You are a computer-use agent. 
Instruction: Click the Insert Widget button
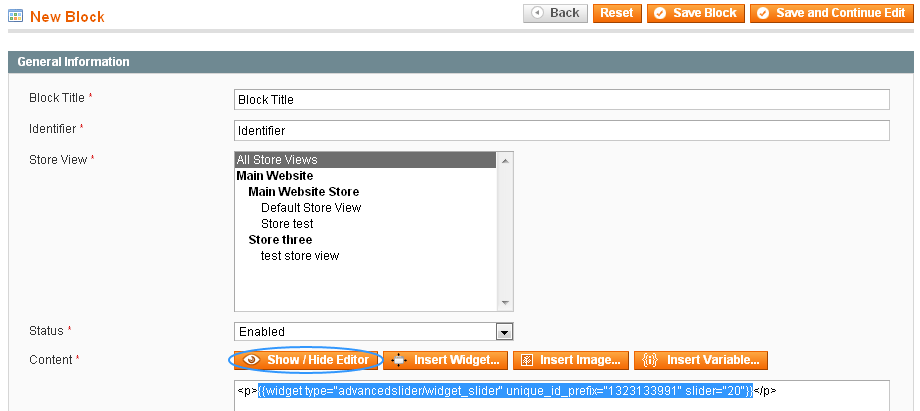tap(445, 360)
